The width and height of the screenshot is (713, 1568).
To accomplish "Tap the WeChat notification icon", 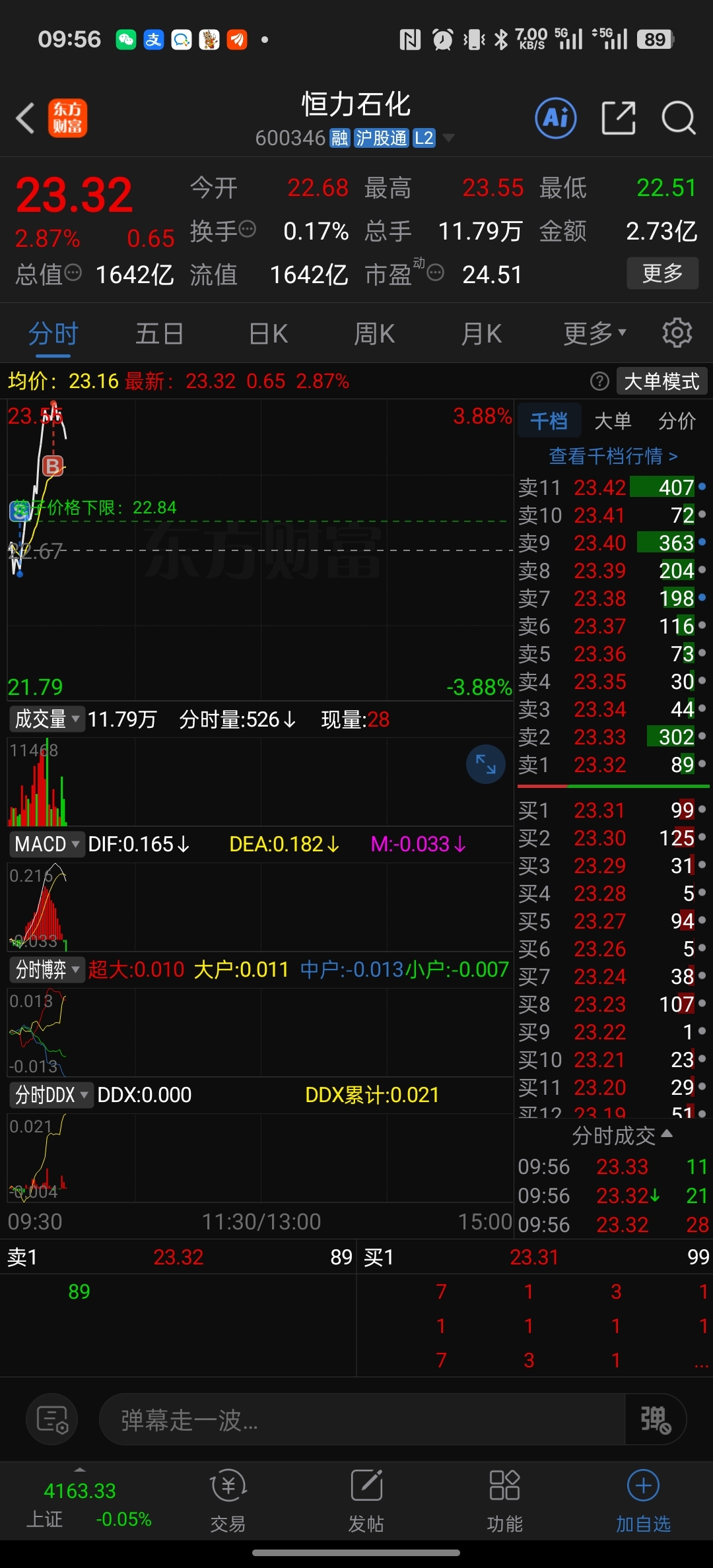I will (x=125, y=40).
